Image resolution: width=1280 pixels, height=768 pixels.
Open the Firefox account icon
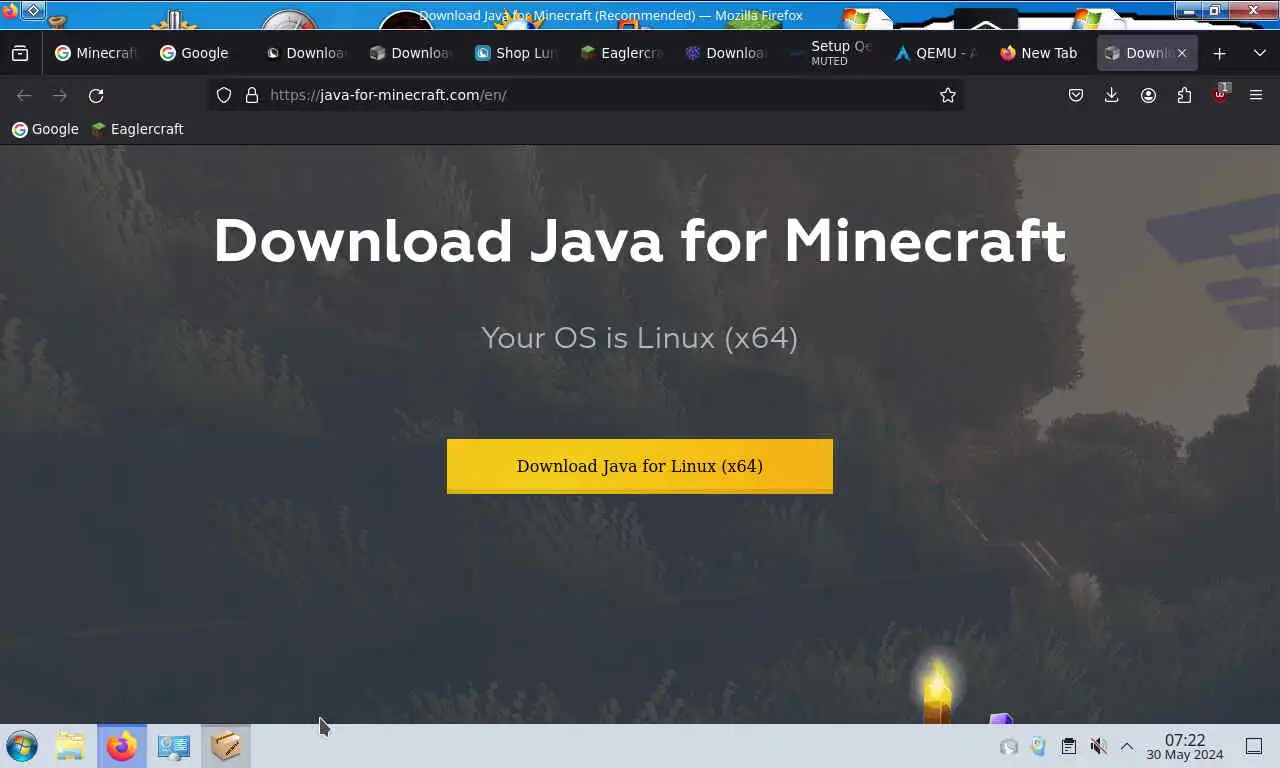pos(1148,95)
